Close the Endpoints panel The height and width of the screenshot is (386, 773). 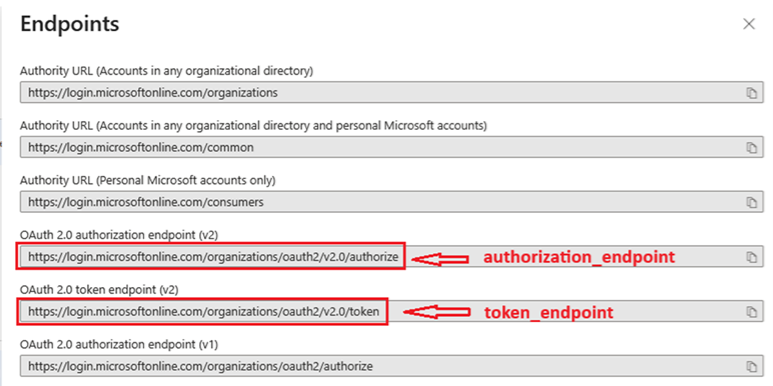coord(749,24)
